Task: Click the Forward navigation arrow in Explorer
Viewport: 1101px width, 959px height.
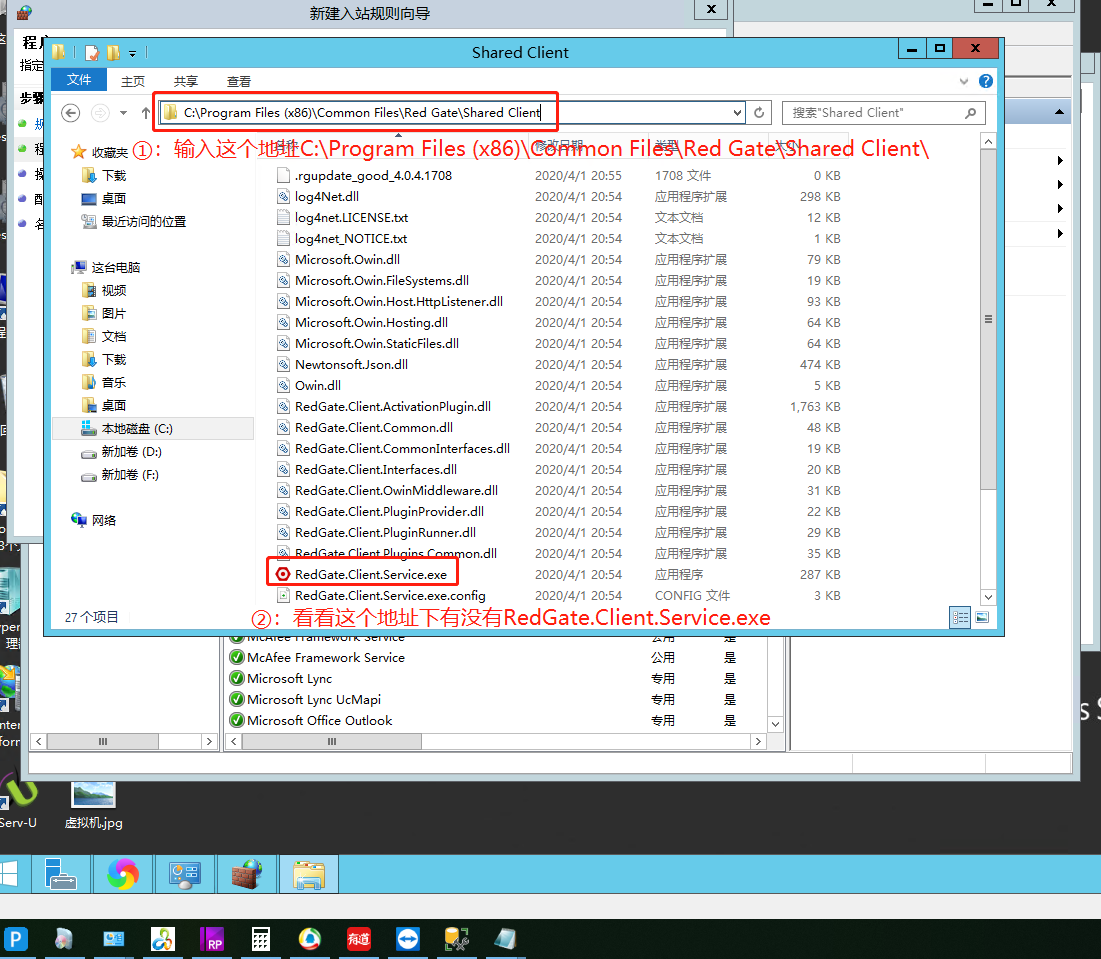Action: [100, 113]
